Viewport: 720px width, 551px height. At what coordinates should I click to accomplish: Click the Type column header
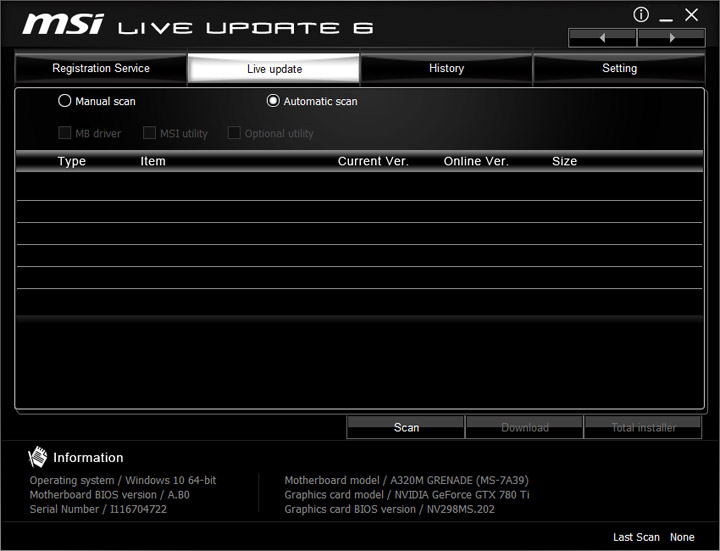72,161
